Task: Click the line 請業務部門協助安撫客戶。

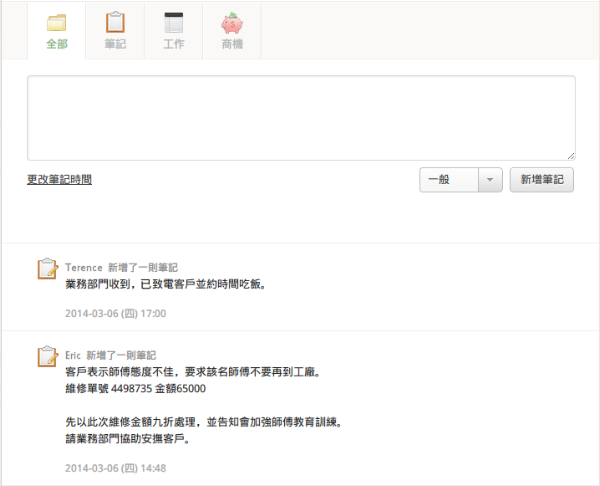Action: tap(128, 439)
